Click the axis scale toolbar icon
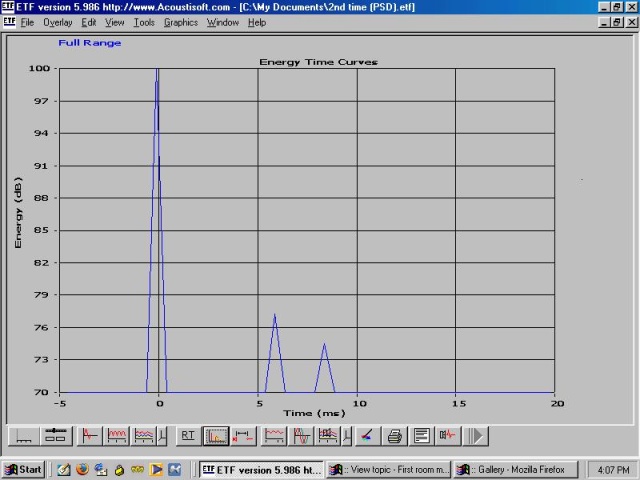The width and height of the screenshot is (640, 480). click(24, 436)
